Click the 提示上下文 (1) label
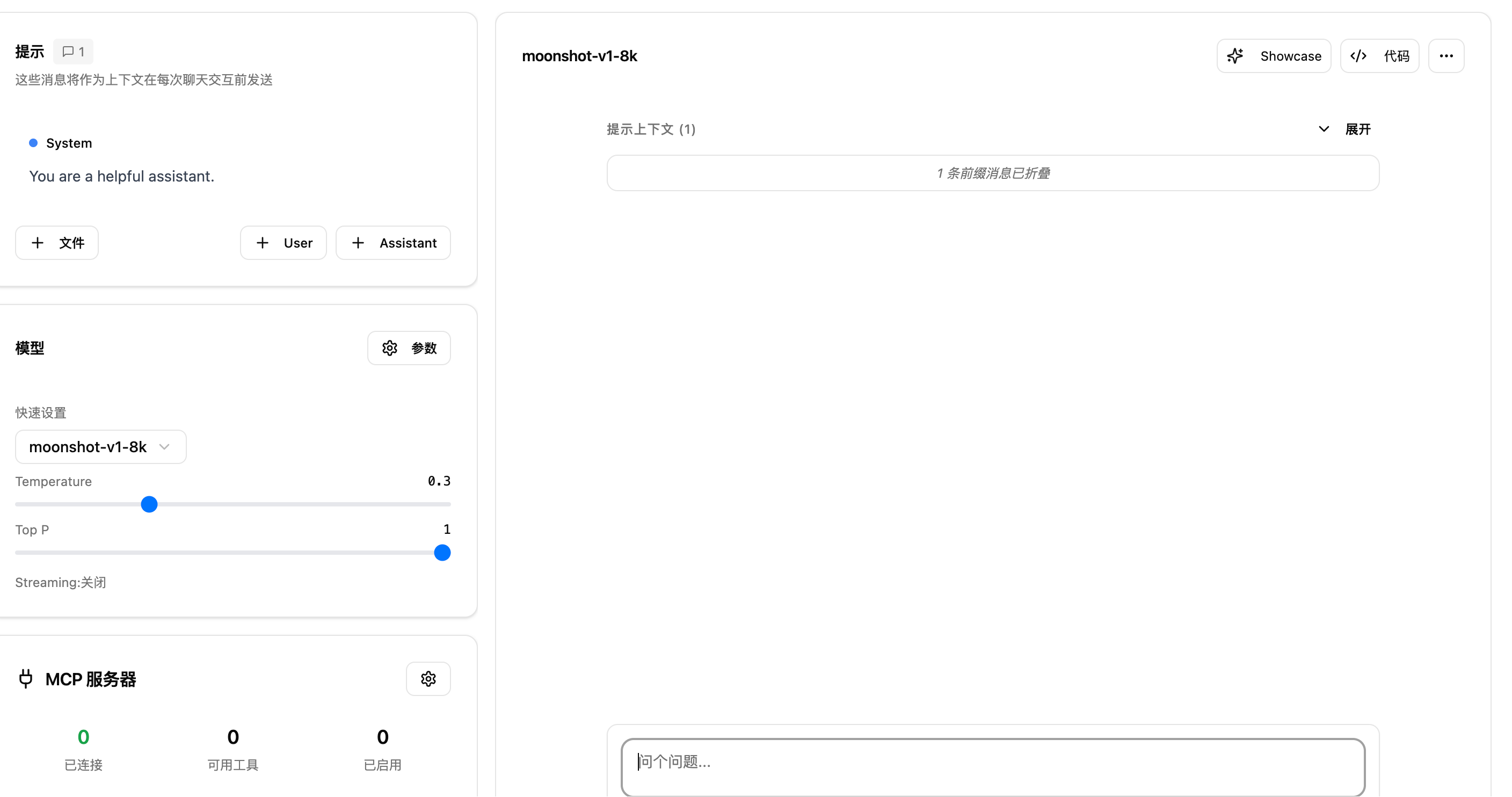The width and height of the screenshot is (1512, 797). tap(651, 129)
